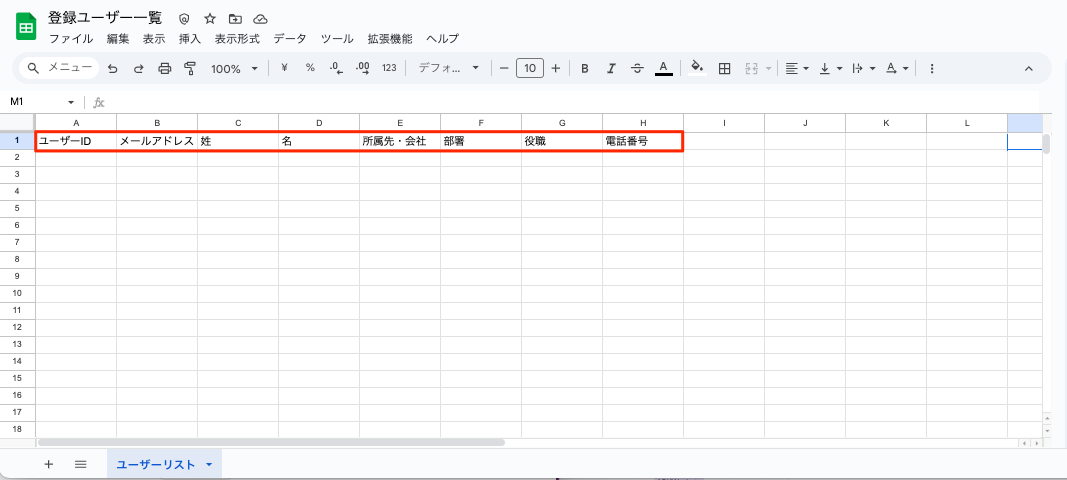Viewport: 1067px width, 480px height.
Task: Click the scroll-right arrow at bottom right
Action: (x=1037, y=443)
